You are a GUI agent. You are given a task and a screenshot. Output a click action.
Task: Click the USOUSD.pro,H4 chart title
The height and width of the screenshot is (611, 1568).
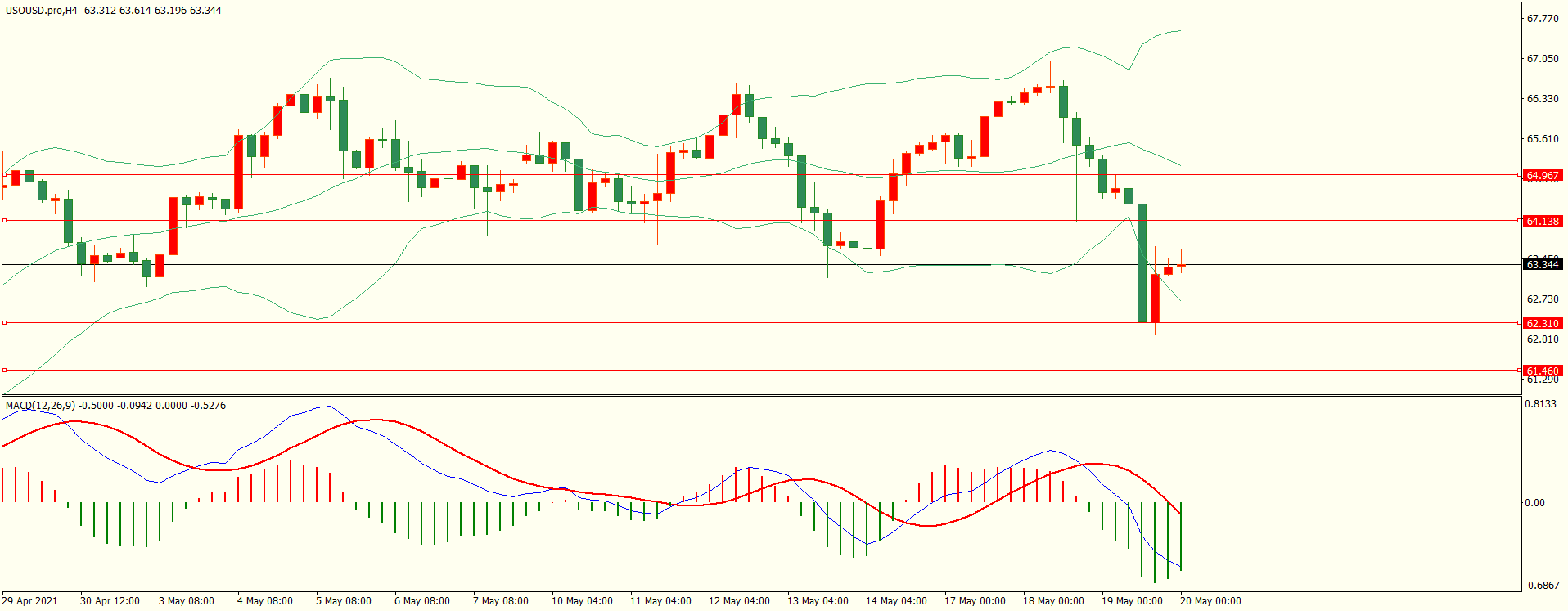[42, 11]
